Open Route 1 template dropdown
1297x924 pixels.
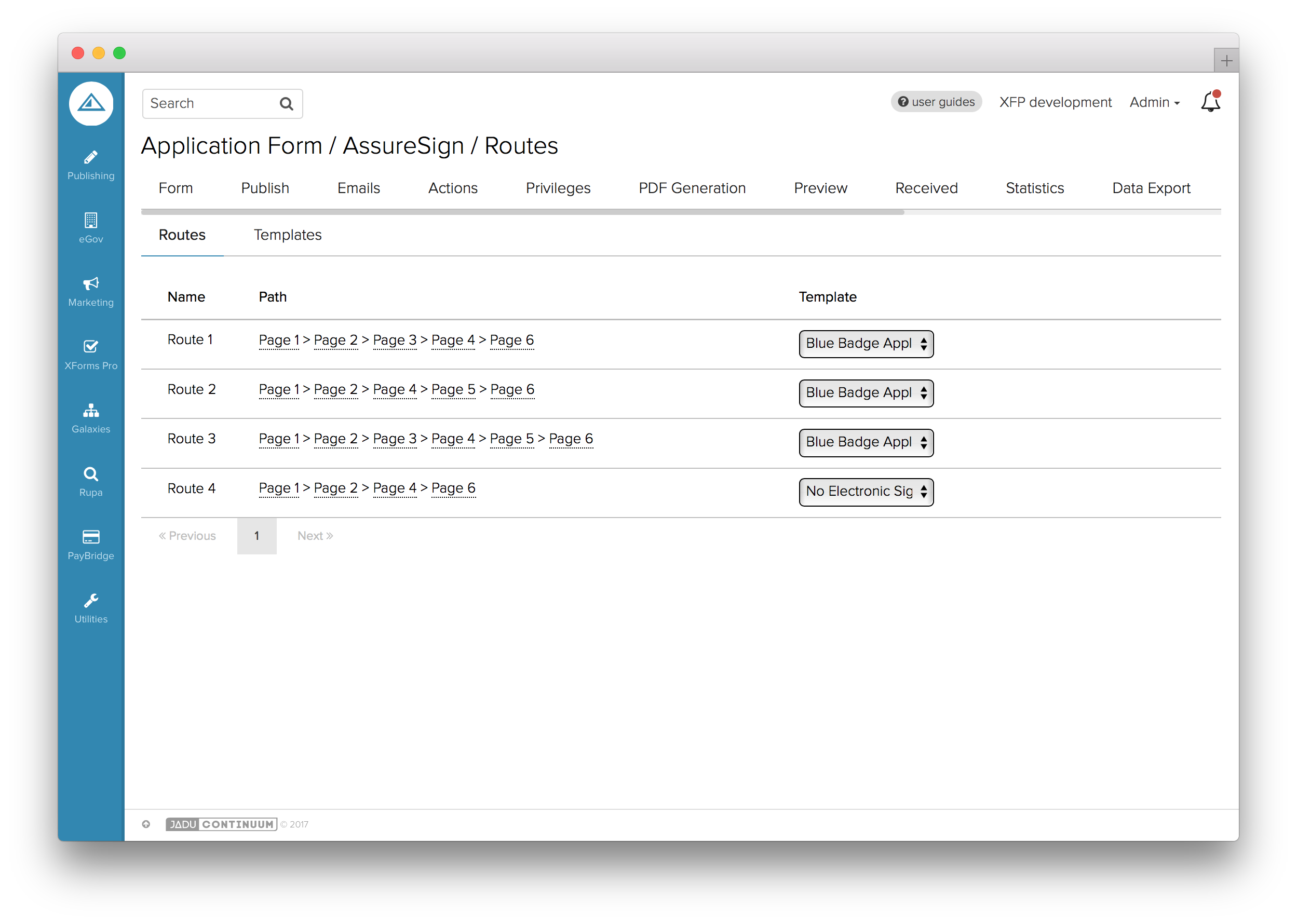(x=866, y=344)
